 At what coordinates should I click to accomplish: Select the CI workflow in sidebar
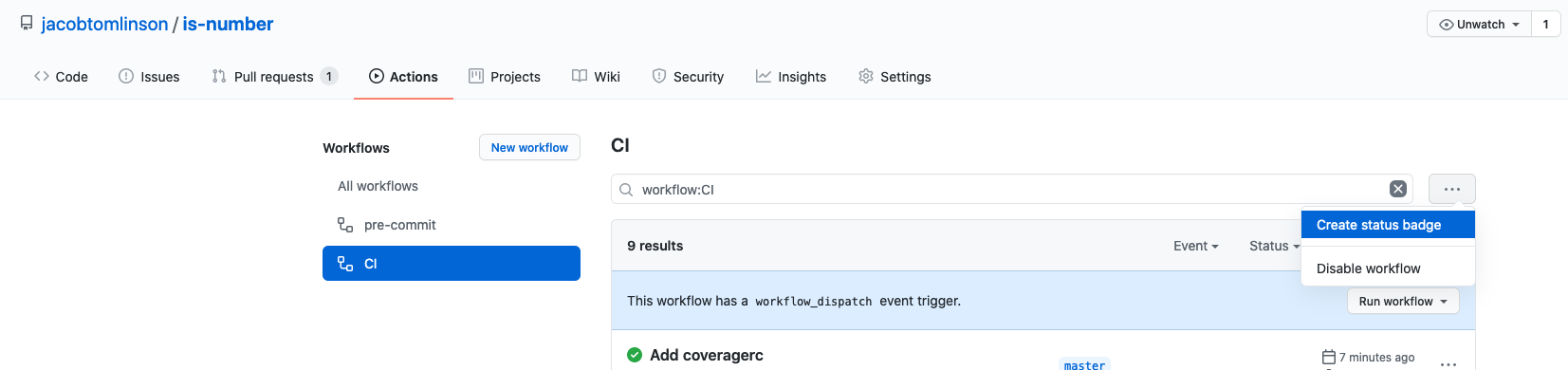452,264
